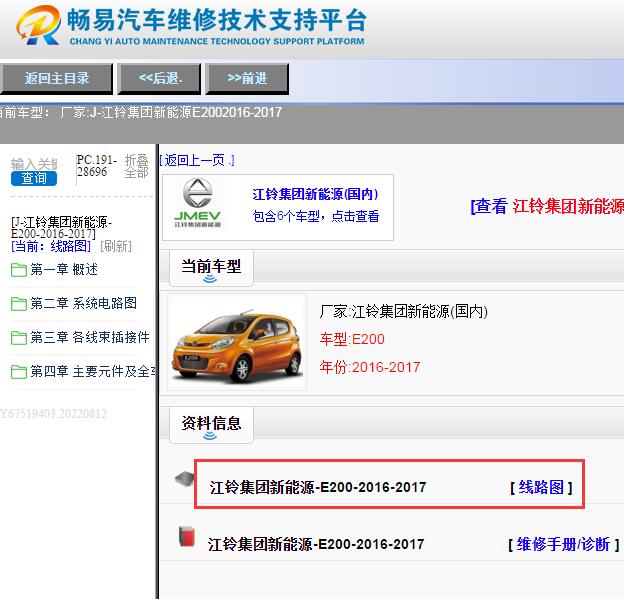Viewport: 624px width, 599px height.
Task: Click 江铃集团新能源-E200-2016-2017 title in 维修手册 row
Action: click(x=316, y=544)
